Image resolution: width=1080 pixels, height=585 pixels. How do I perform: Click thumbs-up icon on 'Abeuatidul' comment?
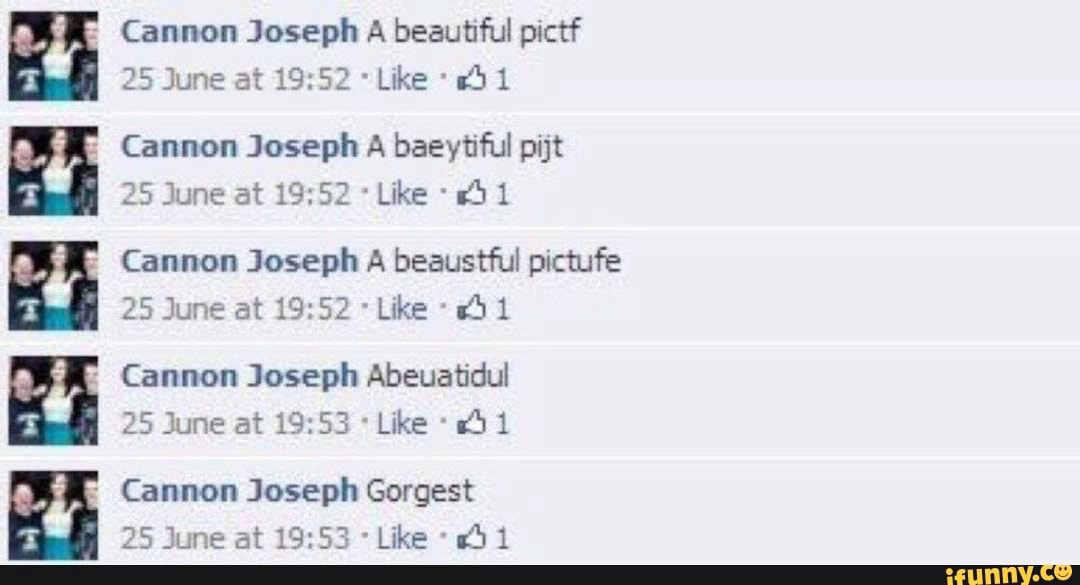472,424
